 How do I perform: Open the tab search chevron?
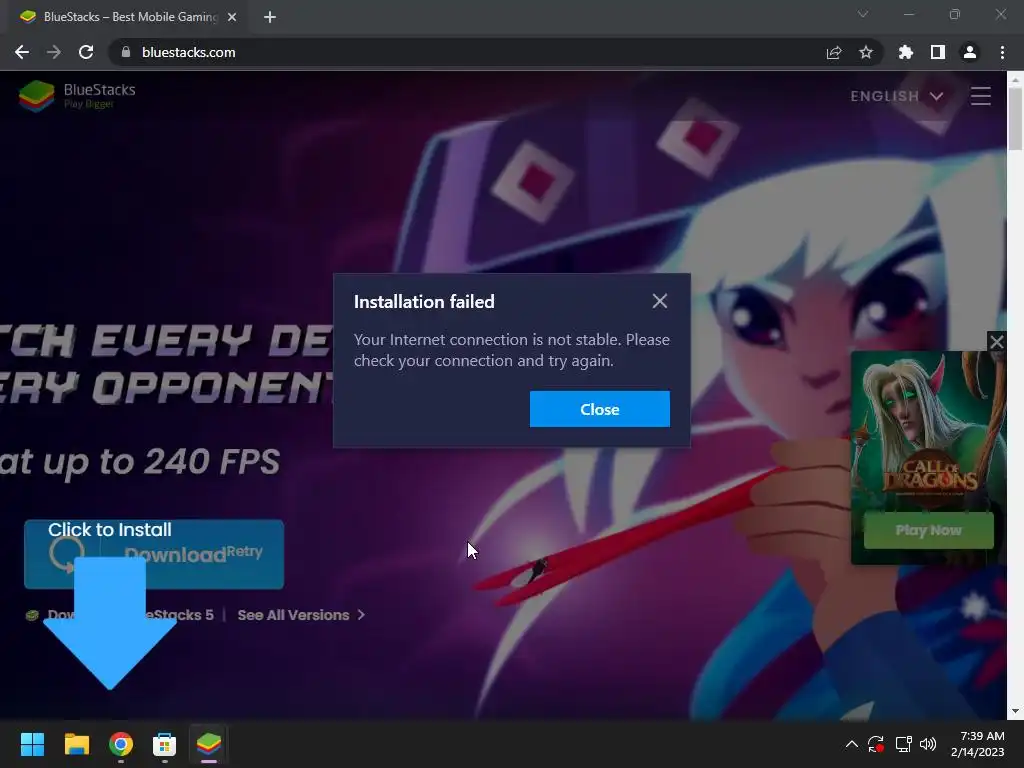point(863,14)
